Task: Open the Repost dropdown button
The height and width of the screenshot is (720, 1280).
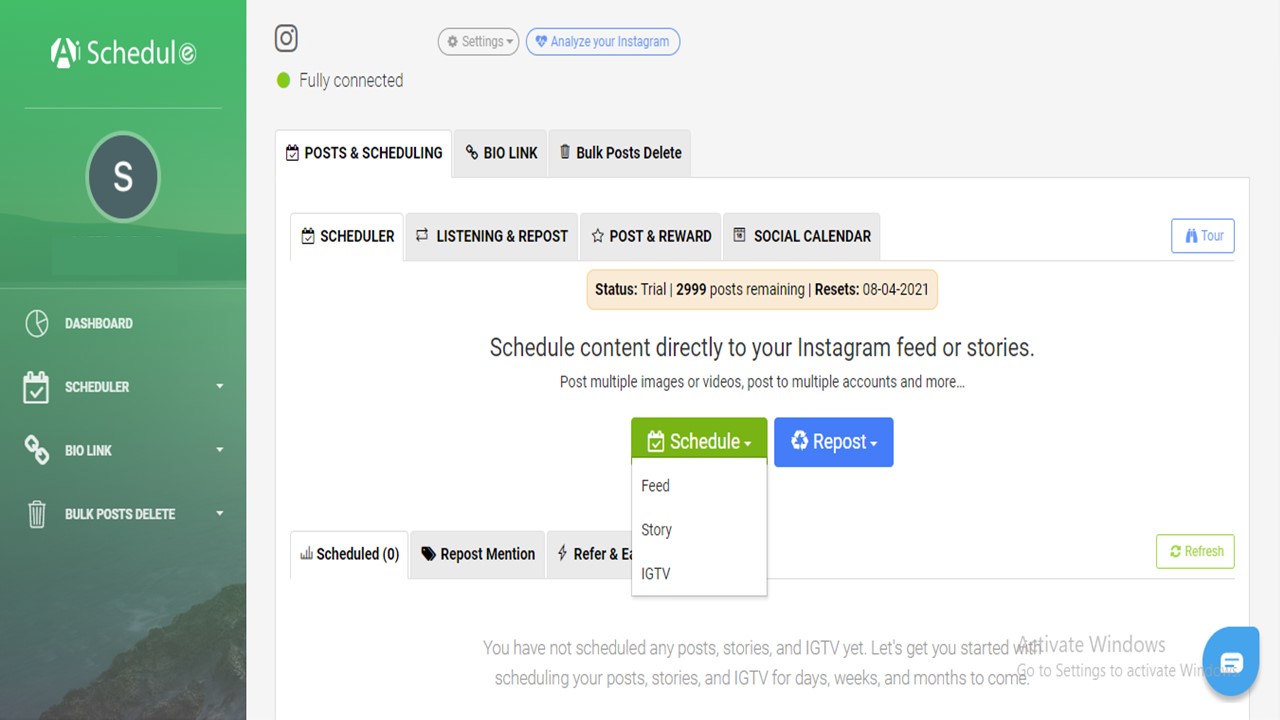Action: (833, 442)
